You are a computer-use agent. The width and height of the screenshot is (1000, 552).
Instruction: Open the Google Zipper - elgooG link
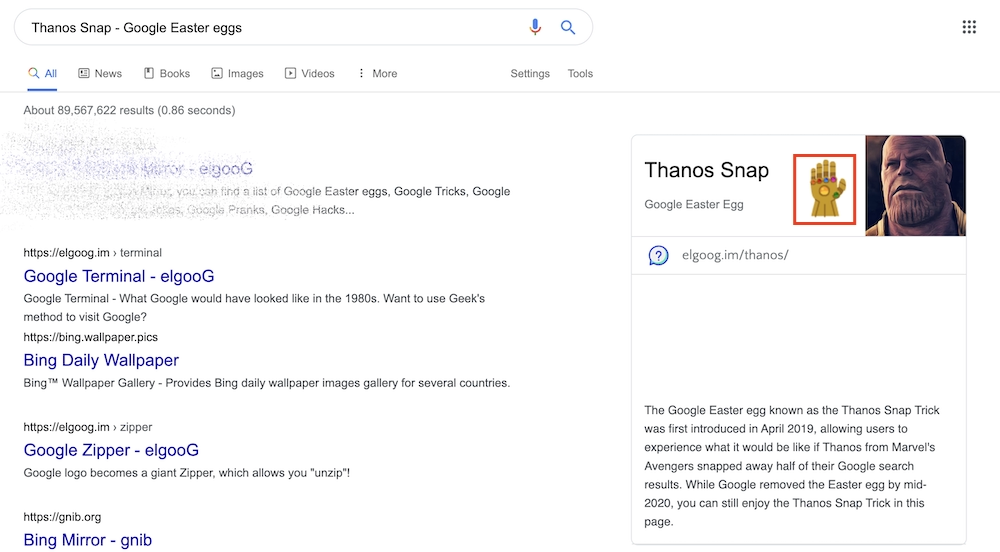111,450
